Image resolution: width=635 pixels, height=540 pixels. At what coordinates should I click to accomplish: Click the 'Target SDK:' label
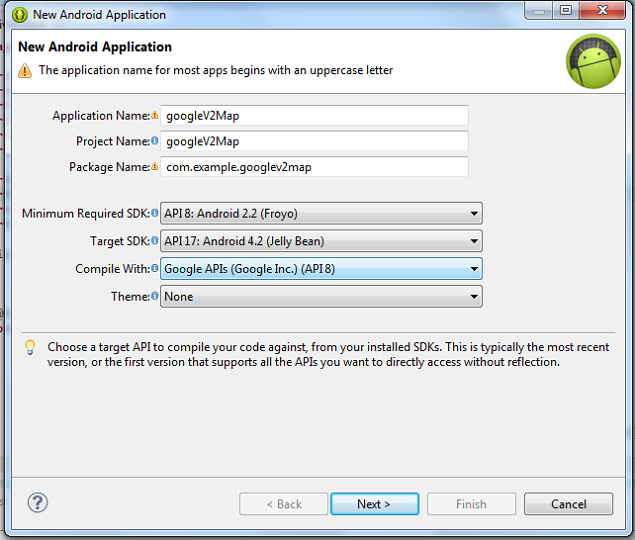120,241
